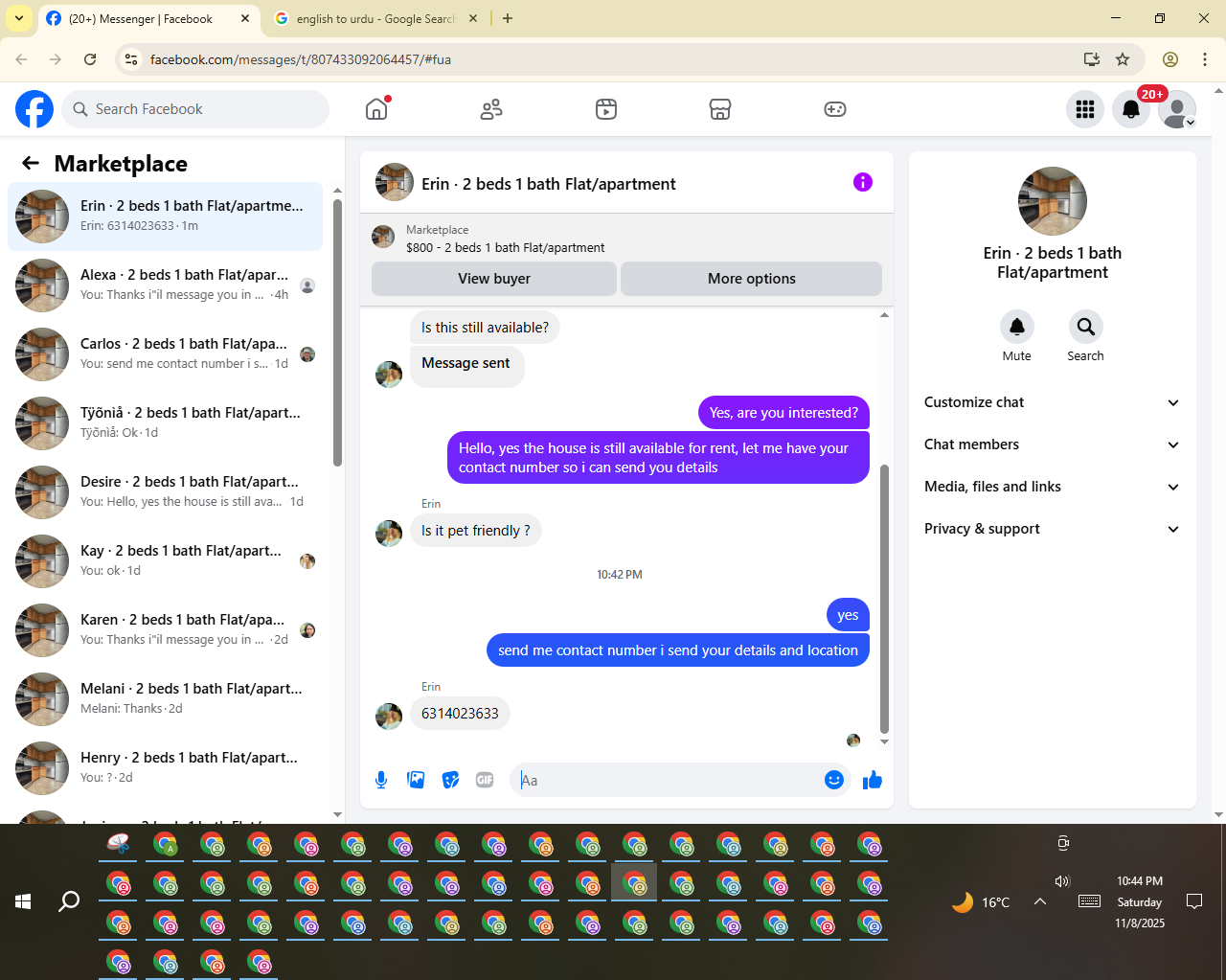Click the View buyer button
Image resolution: width=1226 pixels, height=980 pixels.
pyautogui.click(x=494, y=279)
